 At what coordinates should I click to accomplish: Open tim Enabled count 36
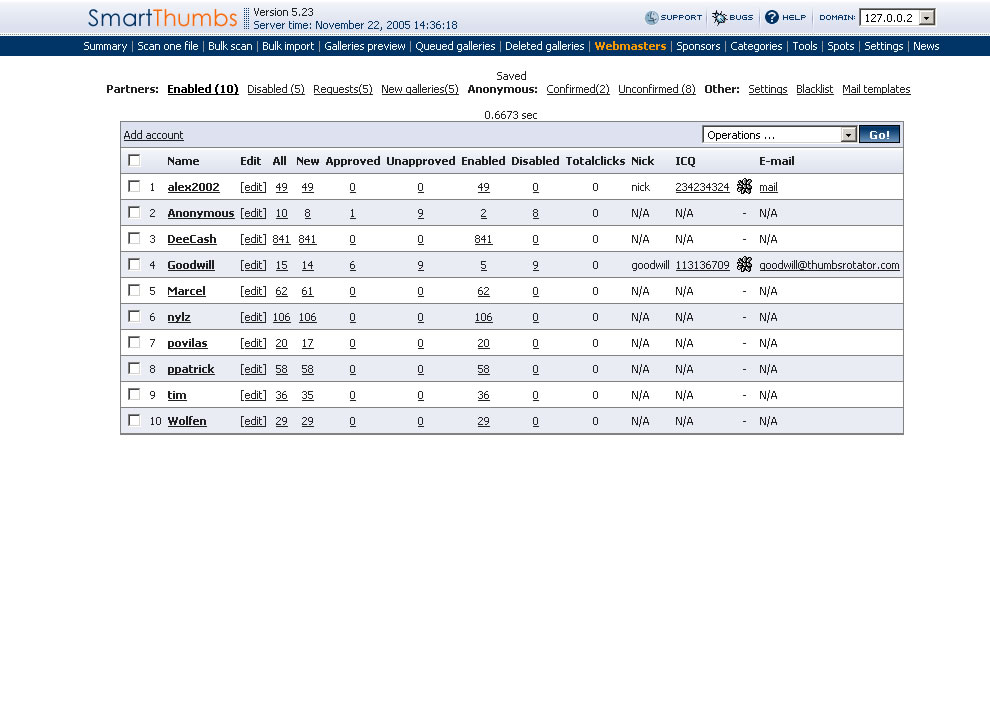point(483,395)
